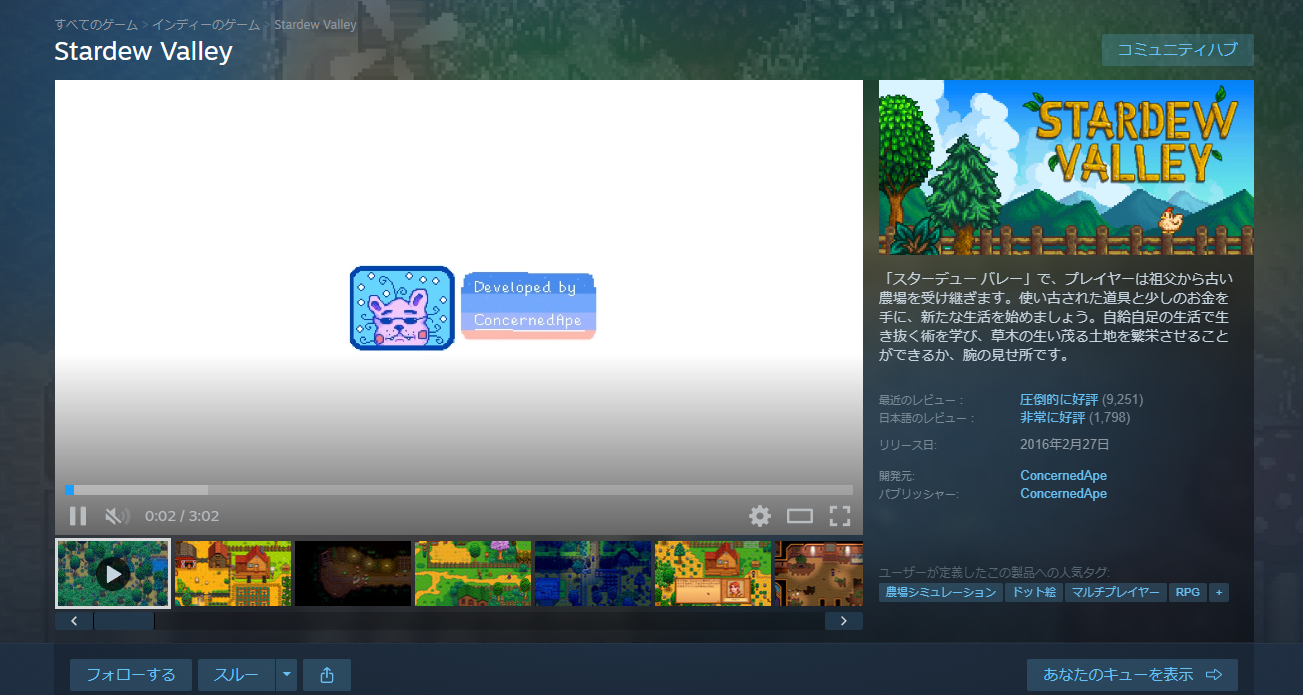
Task: Open 圧倒的に好評 recent reviews link
Action: click(x=1059, y=399)
